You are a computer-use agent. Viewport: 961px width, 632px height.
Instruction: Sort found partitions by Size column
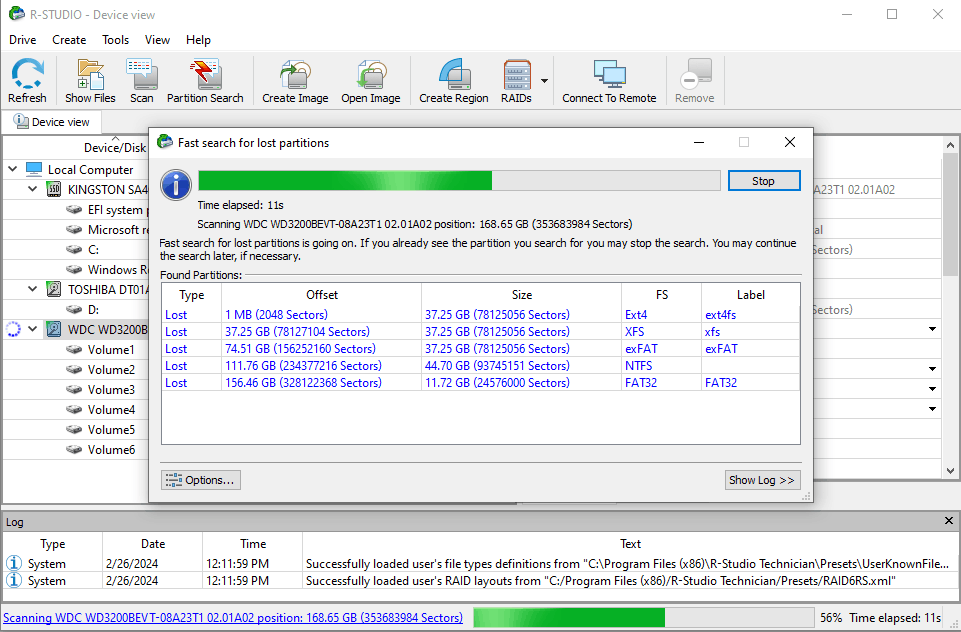tap(522, 295)
